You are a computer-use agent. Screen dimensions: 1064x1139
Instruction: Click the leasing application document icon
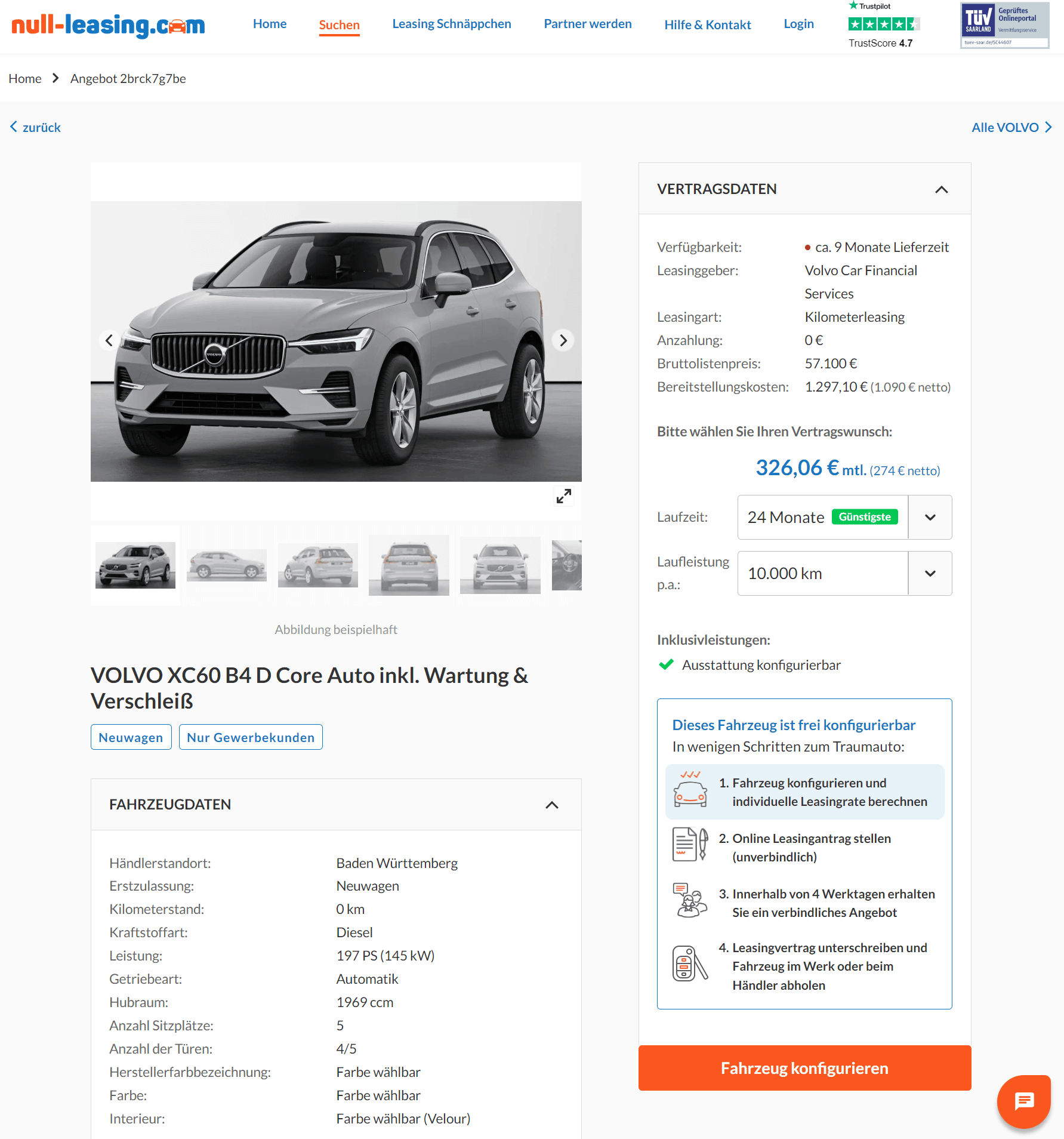(690, 844)
